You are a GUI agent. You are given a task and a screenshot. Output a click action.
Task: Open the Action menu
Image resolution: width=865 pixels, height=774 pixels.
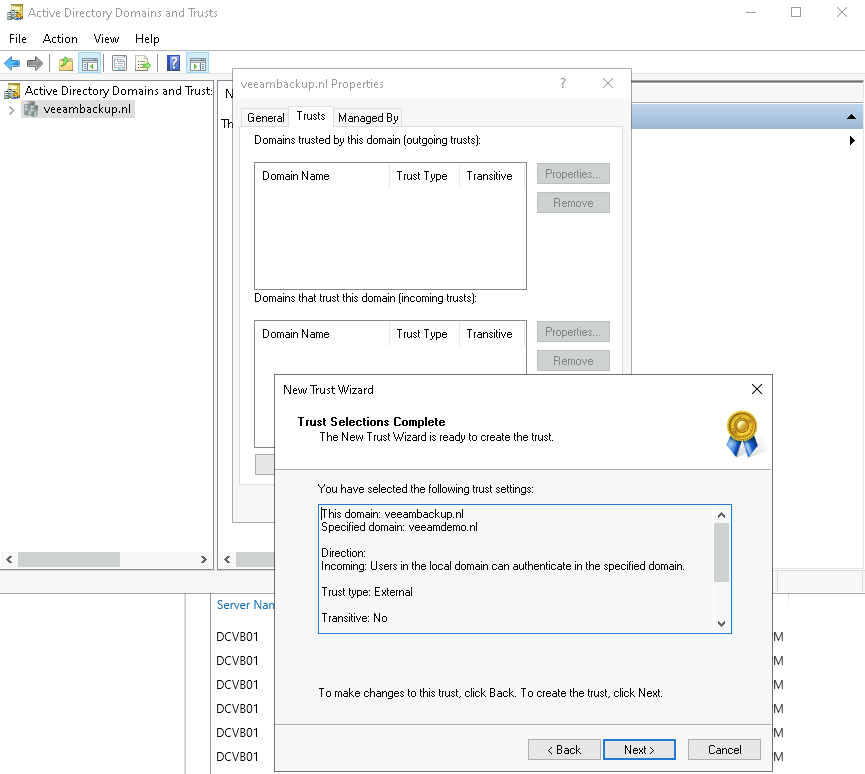pyautogui.click(x=60, y=39)
